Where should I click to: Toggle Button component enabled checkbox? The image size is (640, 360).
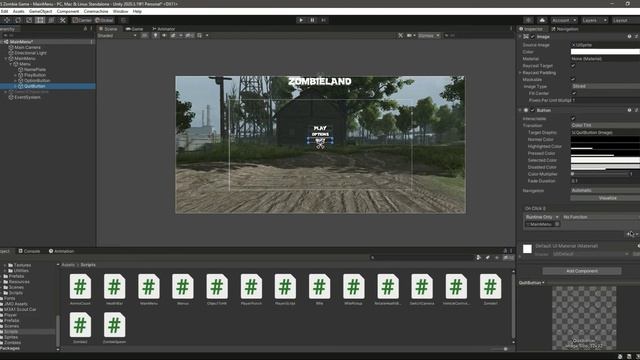[x=532, y=110]
